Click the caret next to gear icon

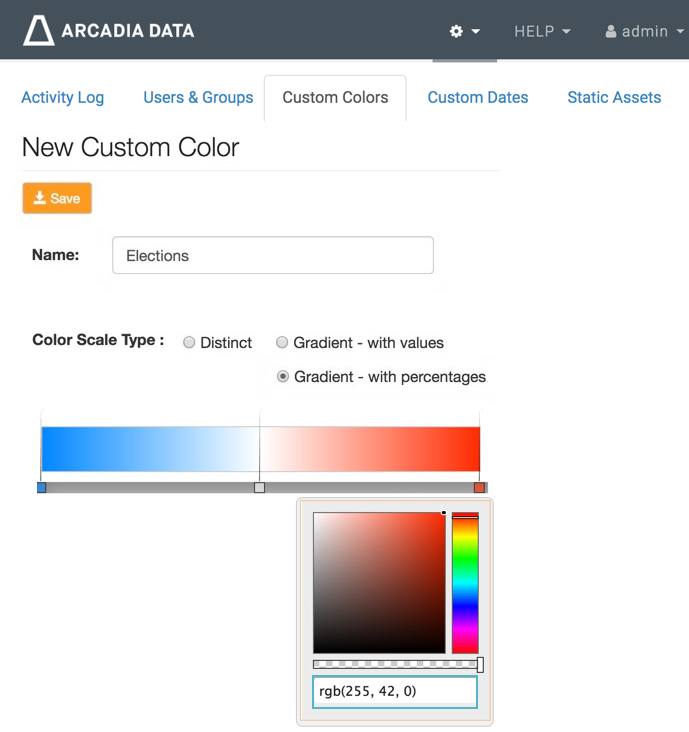click(x=476, y=31)
